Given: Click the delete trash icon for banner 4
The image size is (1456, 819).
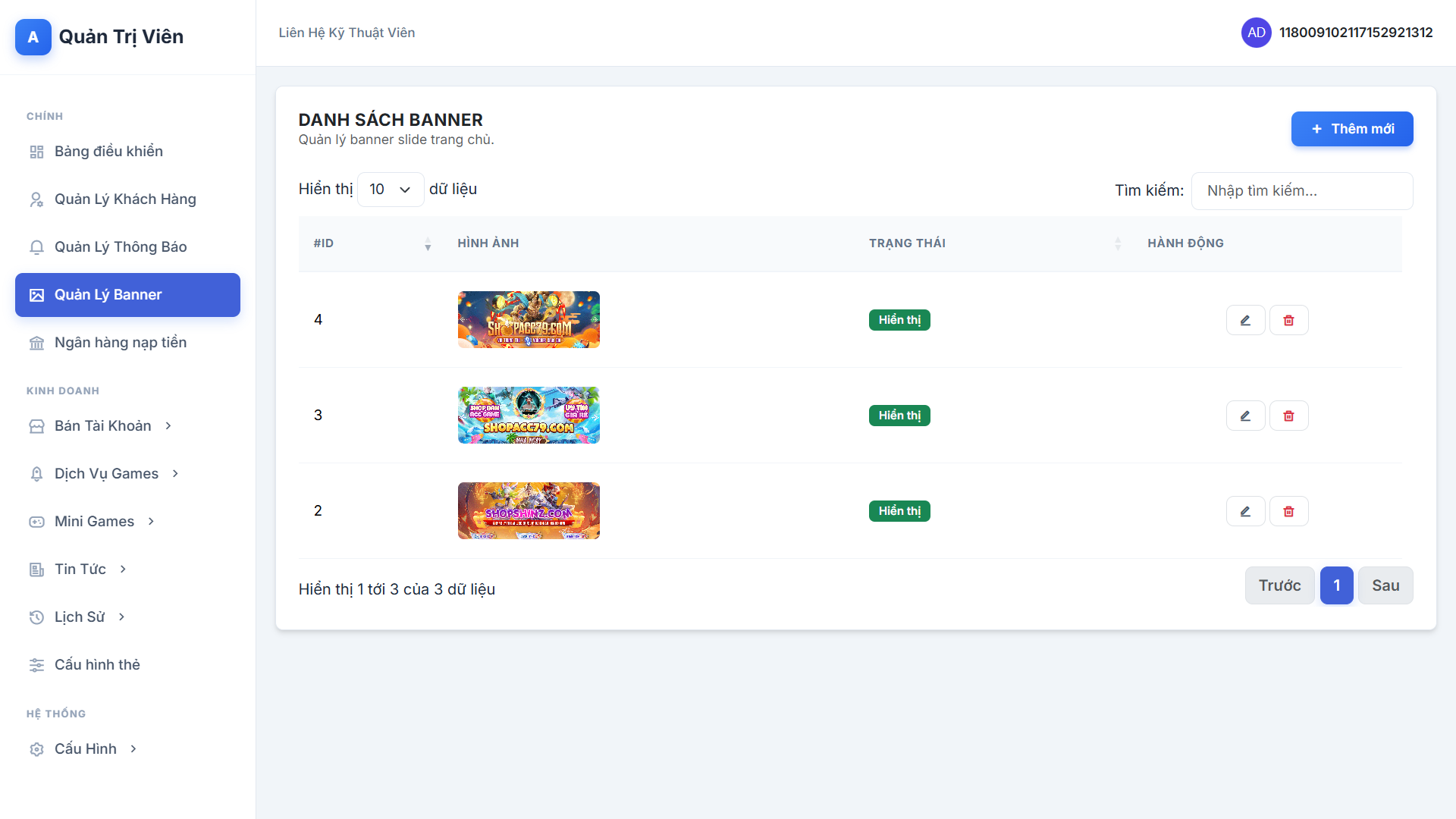Looking at the screenshot, I should click(1288, 320).
